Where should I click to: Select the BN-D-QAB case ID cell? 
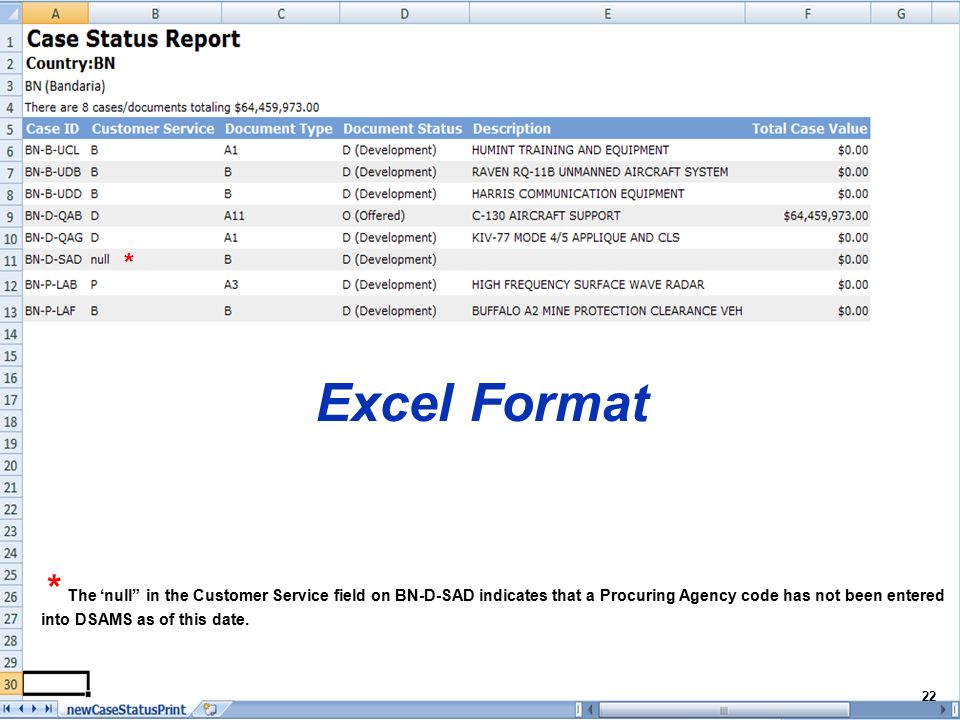point(55,216)
